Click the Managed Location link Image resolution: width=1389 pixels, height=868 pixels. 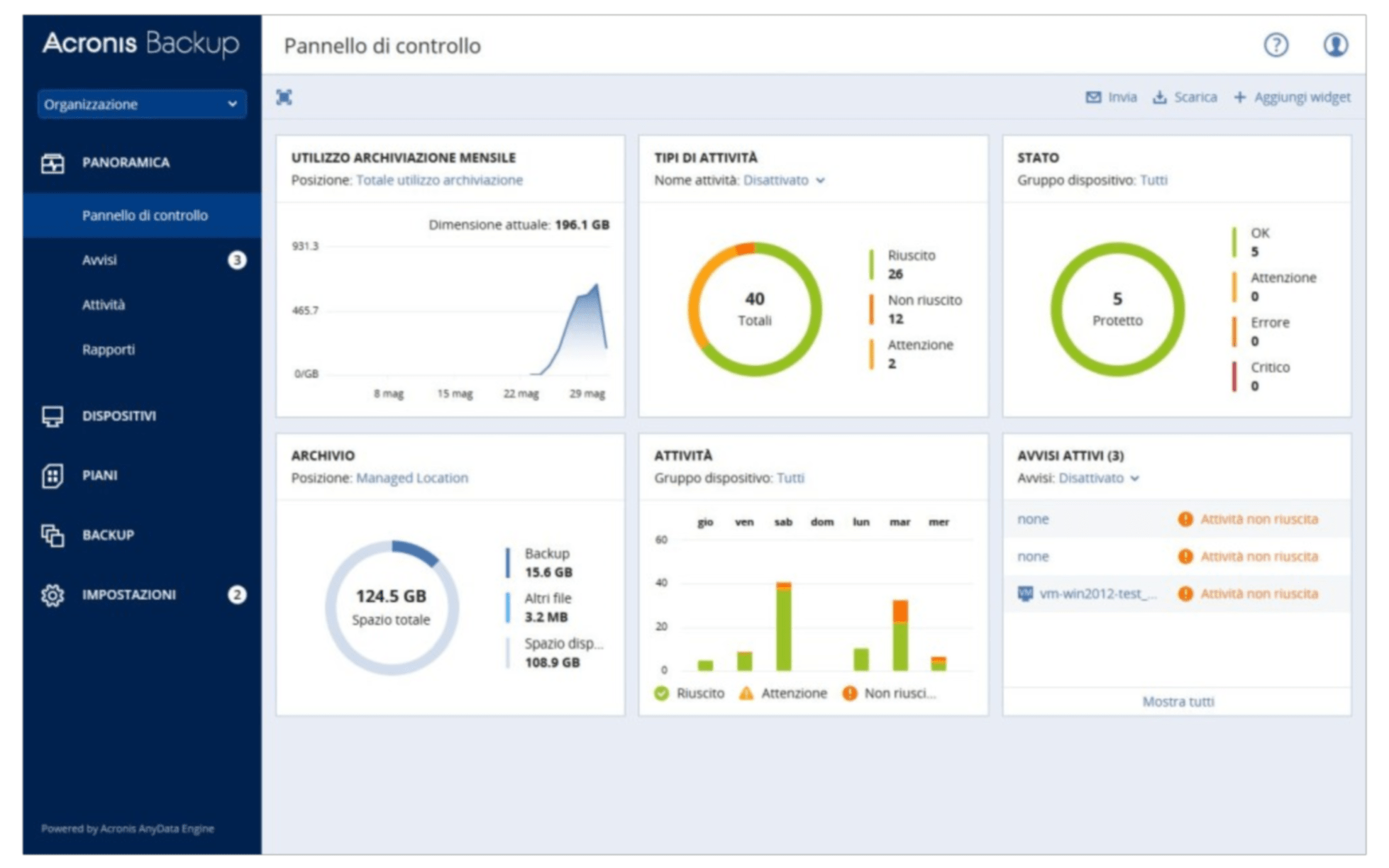411,478
